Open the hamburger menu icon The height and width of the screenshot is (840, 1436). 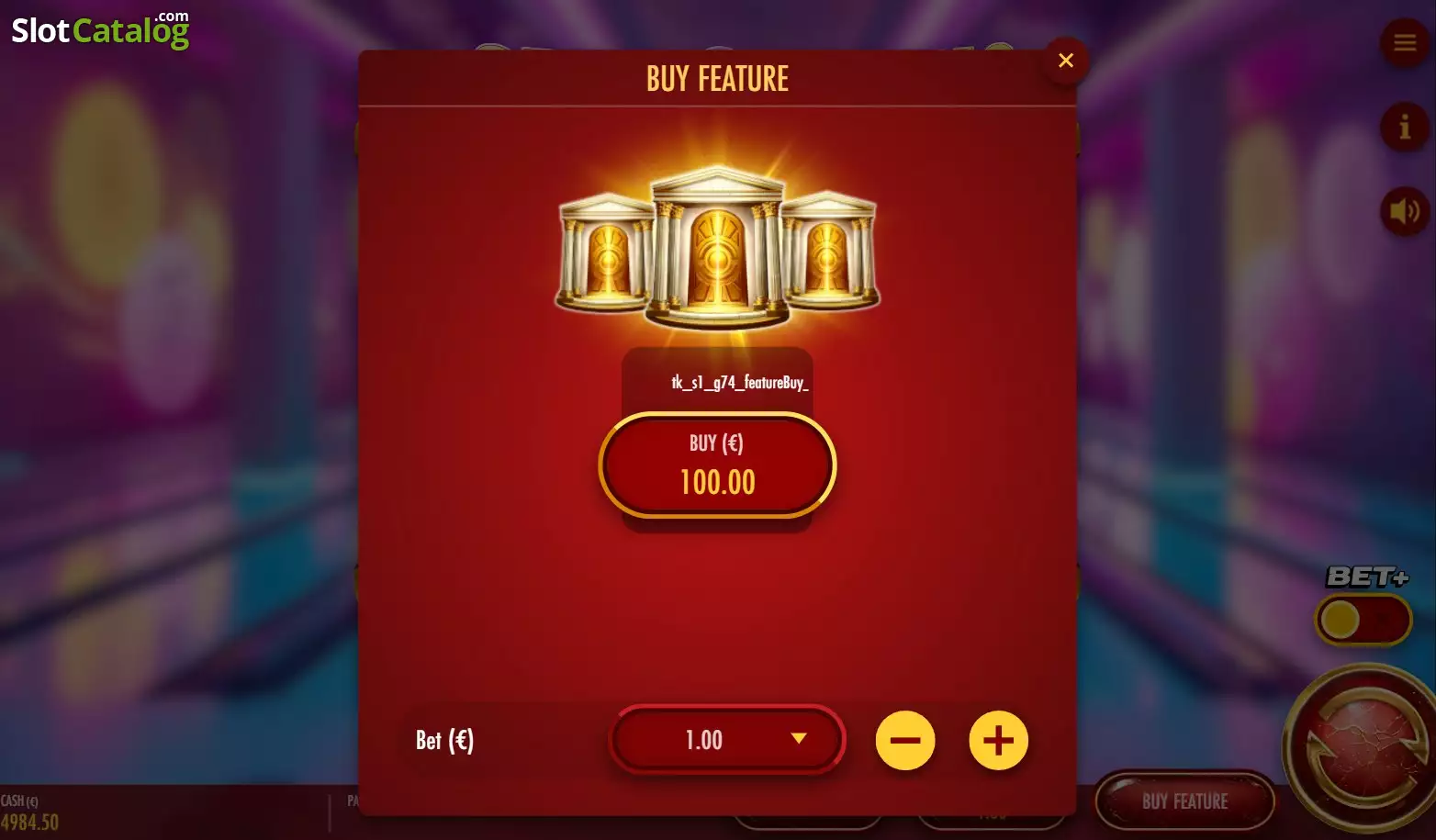tap(1404, 42)
